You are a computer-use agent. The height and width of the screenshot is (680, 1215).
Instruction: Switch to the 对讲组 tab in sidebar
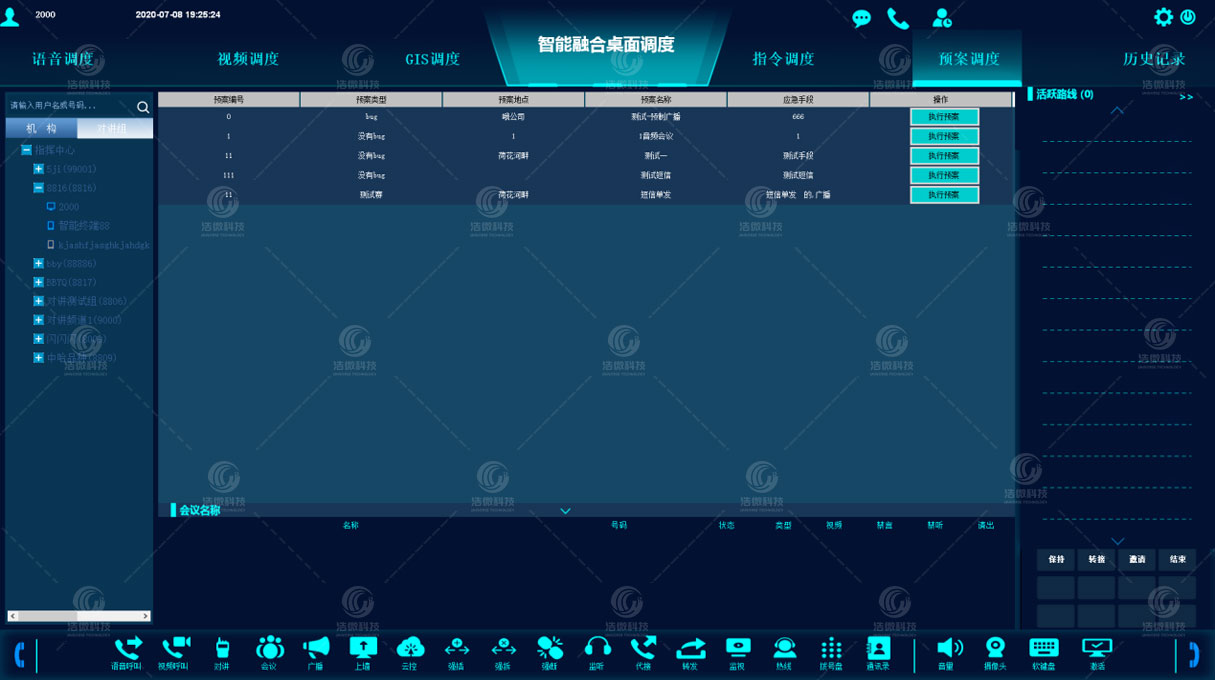coord(116,128)
